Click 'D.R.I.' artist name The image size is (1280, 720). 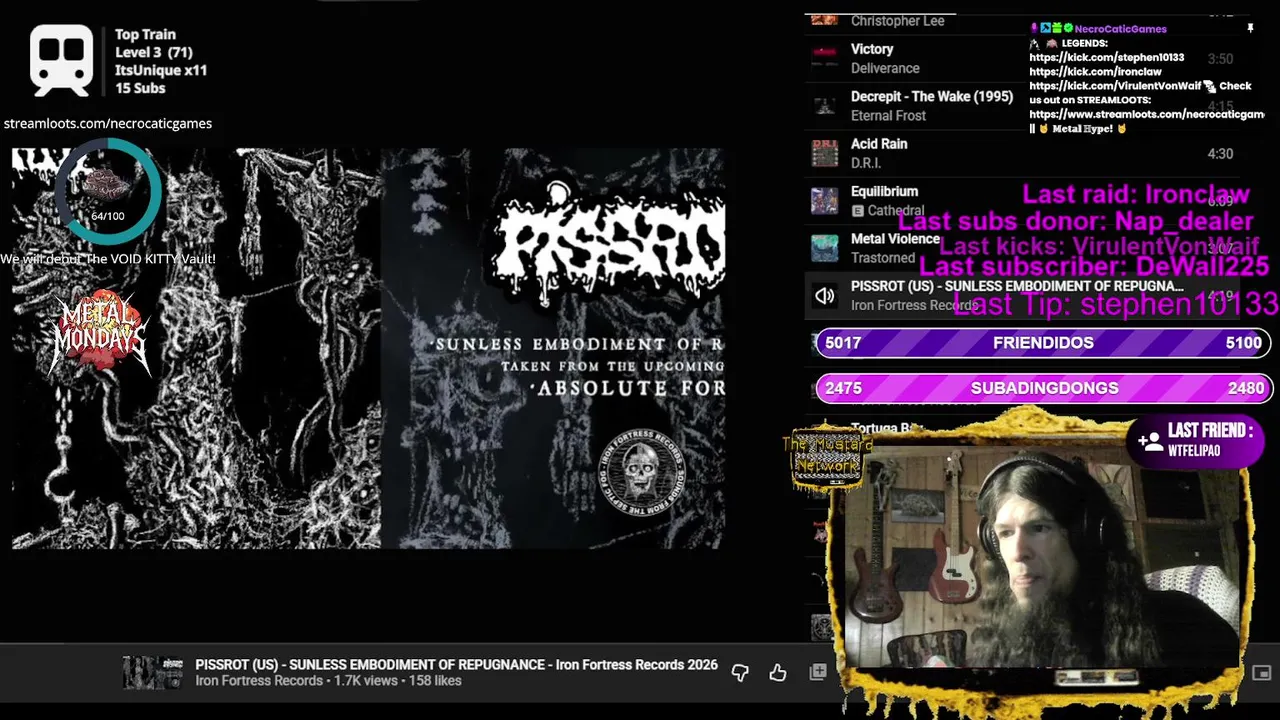click(x=865, y=163)
